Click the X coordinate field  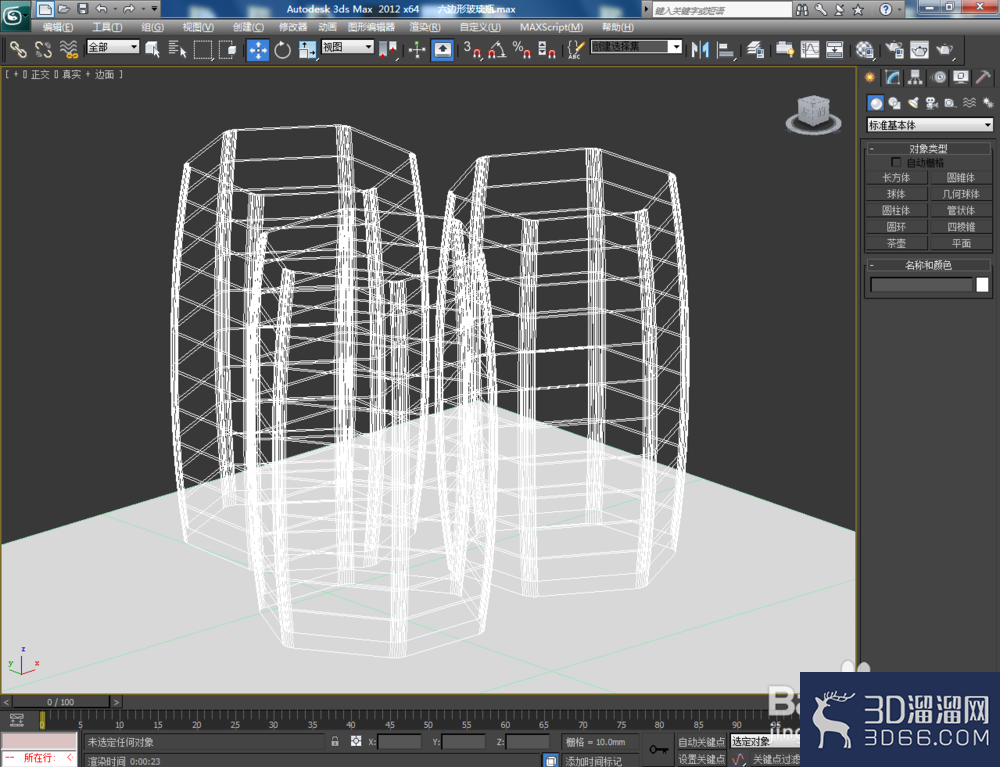pyautogui.click(x=399, y=741)
